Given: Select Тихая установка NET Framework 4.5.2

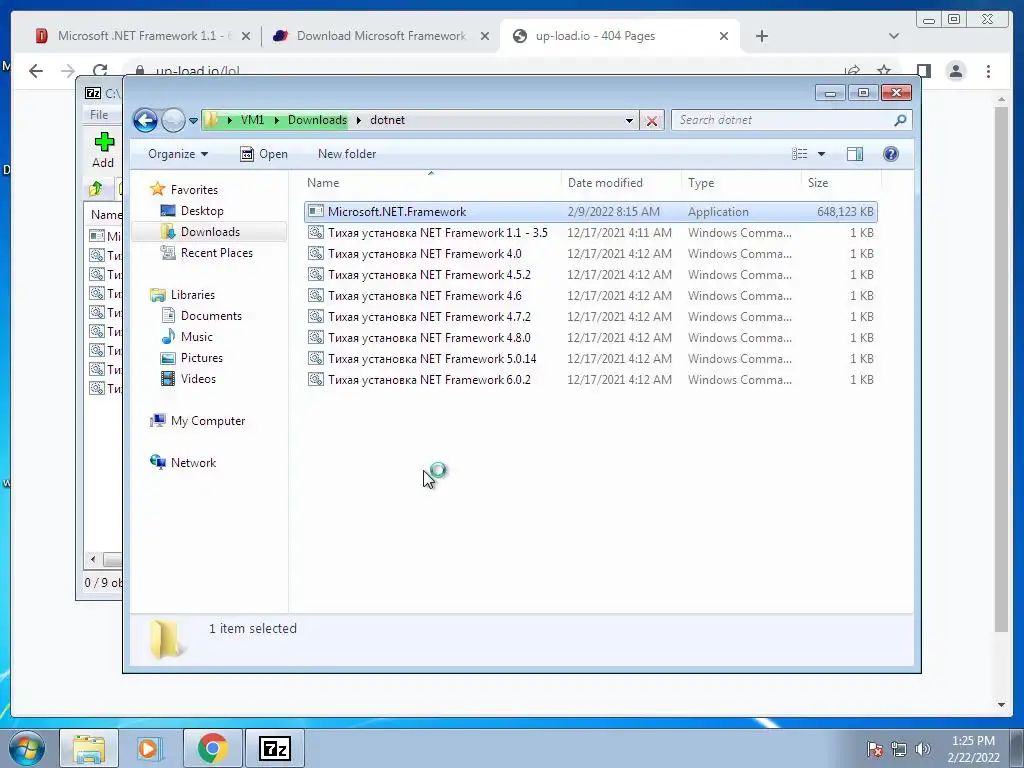Looking at the screenshot, I should coord(591,274).
